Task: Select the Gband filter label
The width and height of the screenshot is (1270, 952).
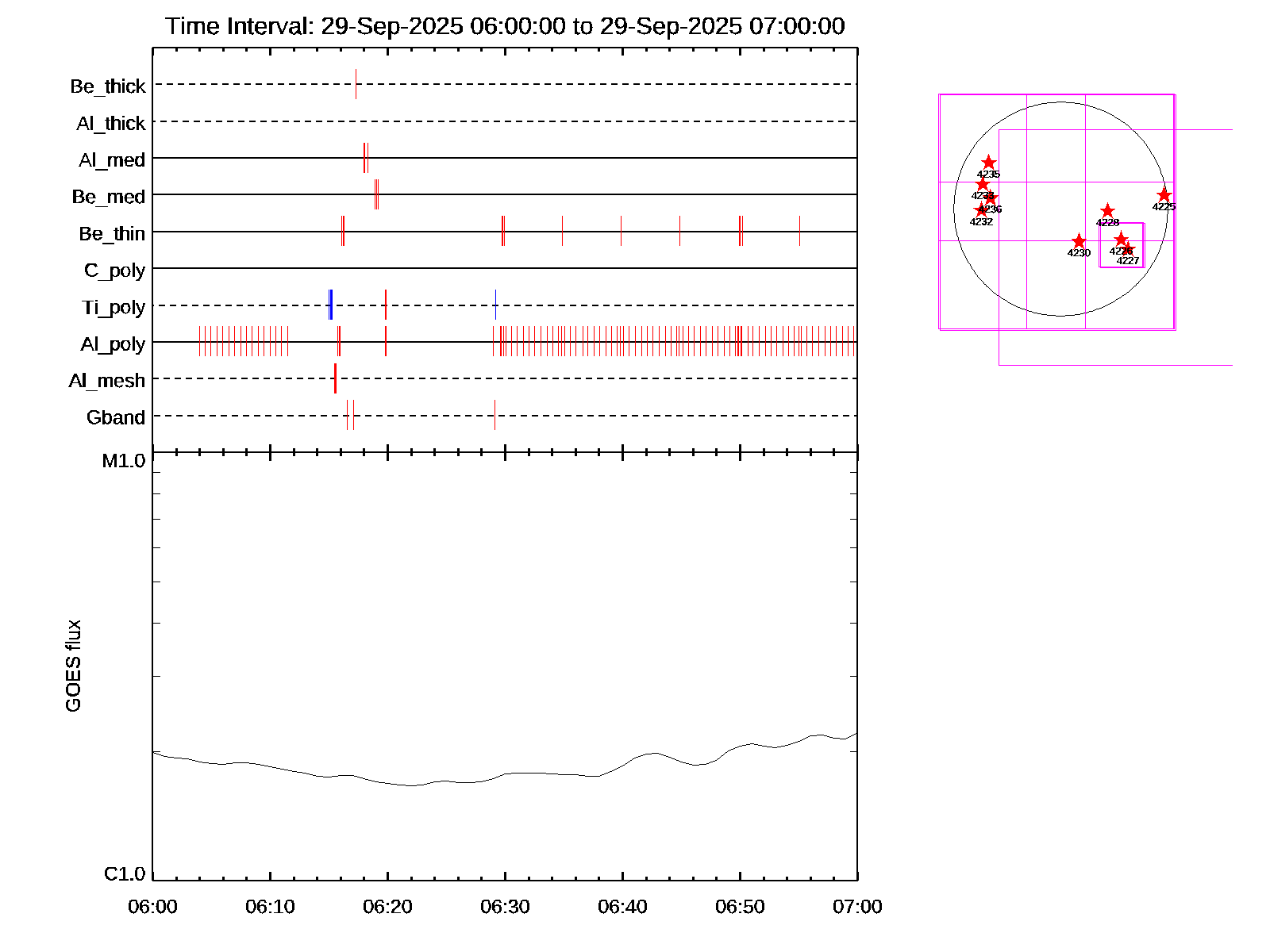Action: pyautogui.click(x=116, y=417)
